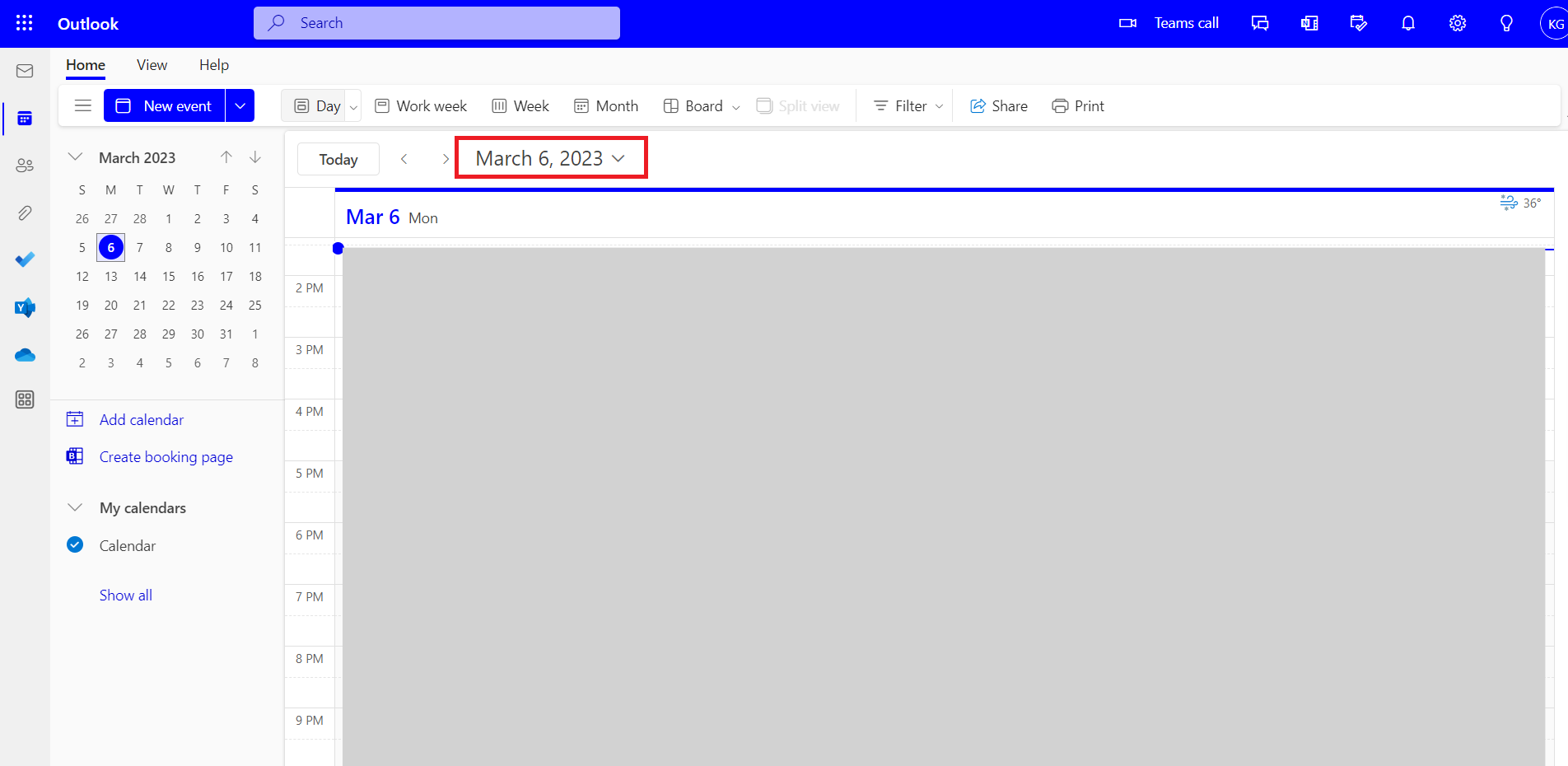1568x766 pixels.
Task: Open the OneDrive cloud icon
Action: coord(25,355)
